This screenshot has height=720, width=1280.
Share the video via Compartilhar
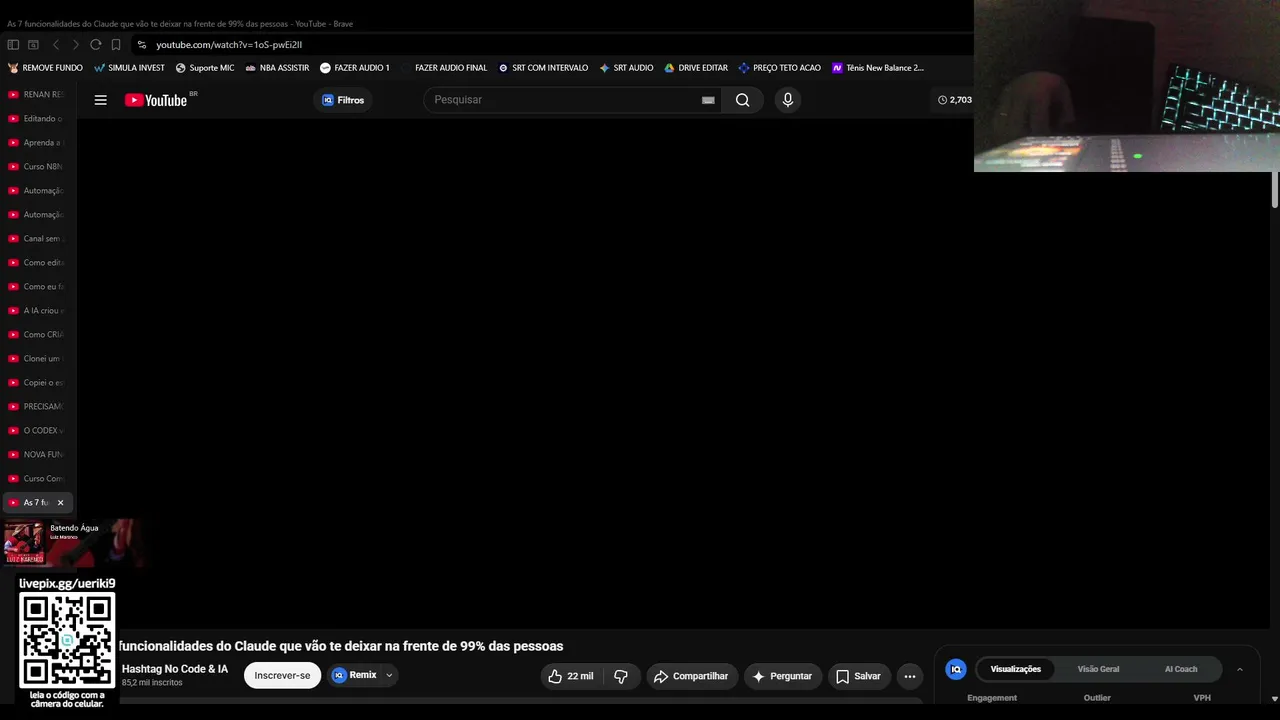pyautogui.click(x=692, y=676)
